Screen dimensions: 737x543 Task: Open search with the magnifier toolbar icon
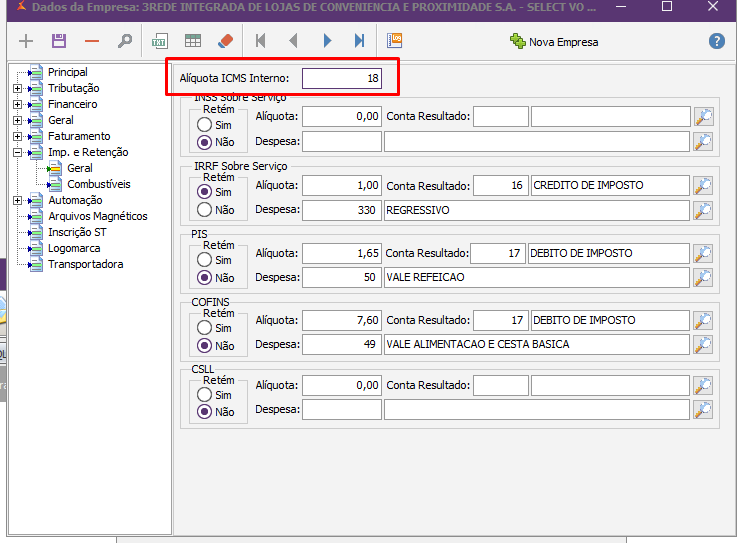[125, 41]
